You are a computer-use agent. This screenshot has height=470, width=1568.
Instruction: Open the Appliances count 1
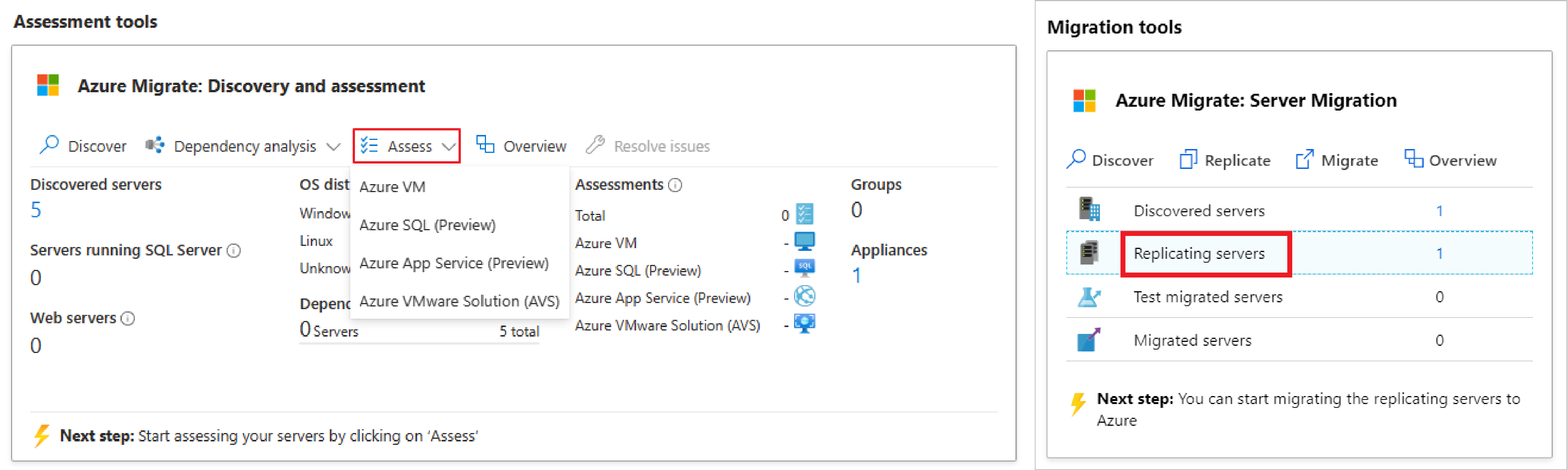(x=857, y=276)
